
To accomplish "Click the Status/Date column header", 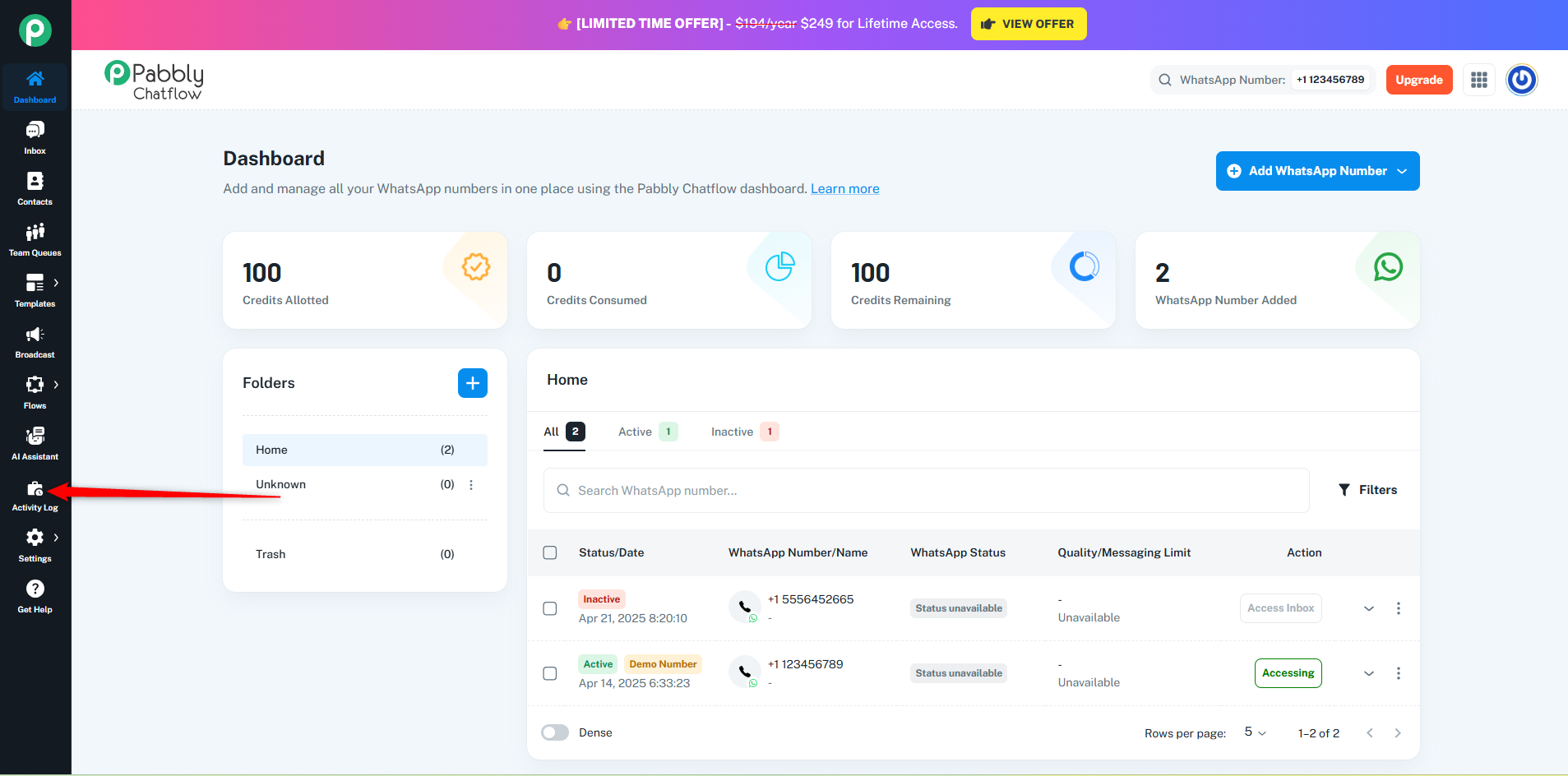I will tap(612, 552).
